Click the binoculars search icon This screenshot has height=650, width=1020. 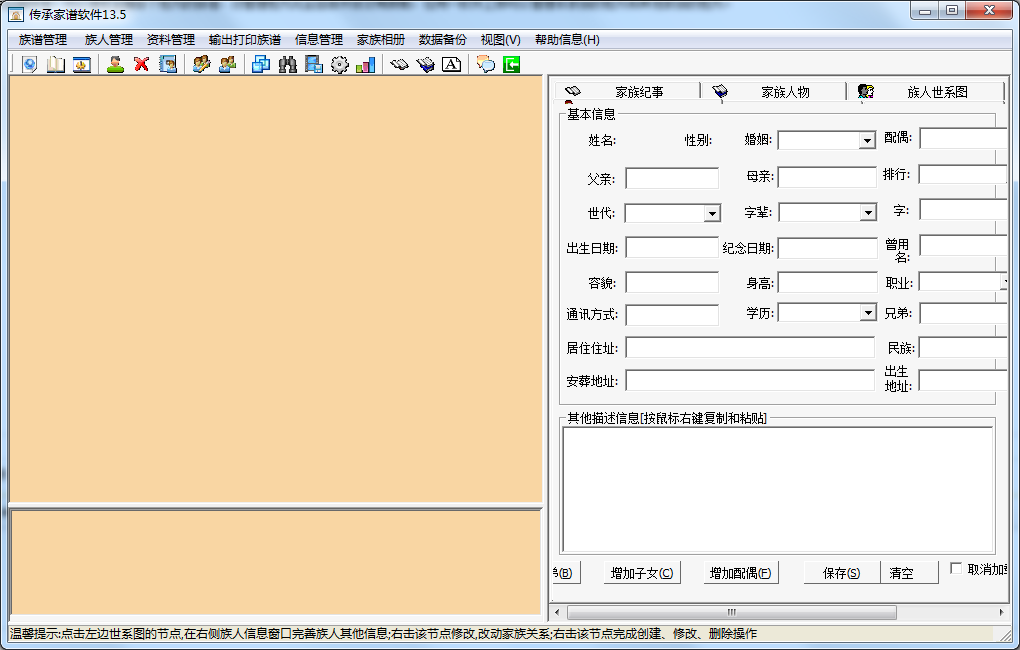tap(288, 65)
